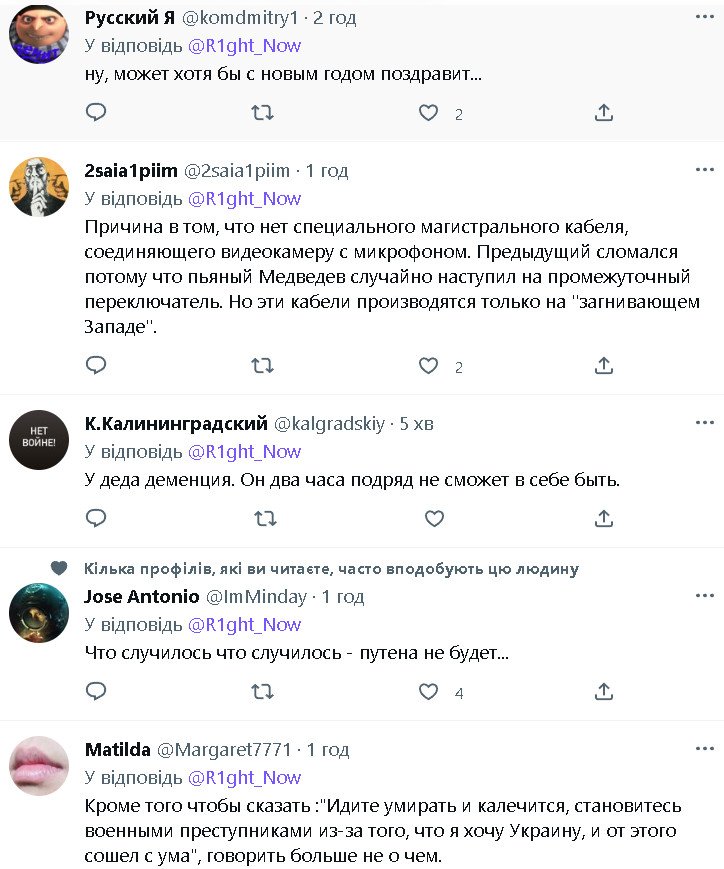Like К.Калининградский's tweet about деменция
The width and height of the screenshot is (724, 869).
434,518
